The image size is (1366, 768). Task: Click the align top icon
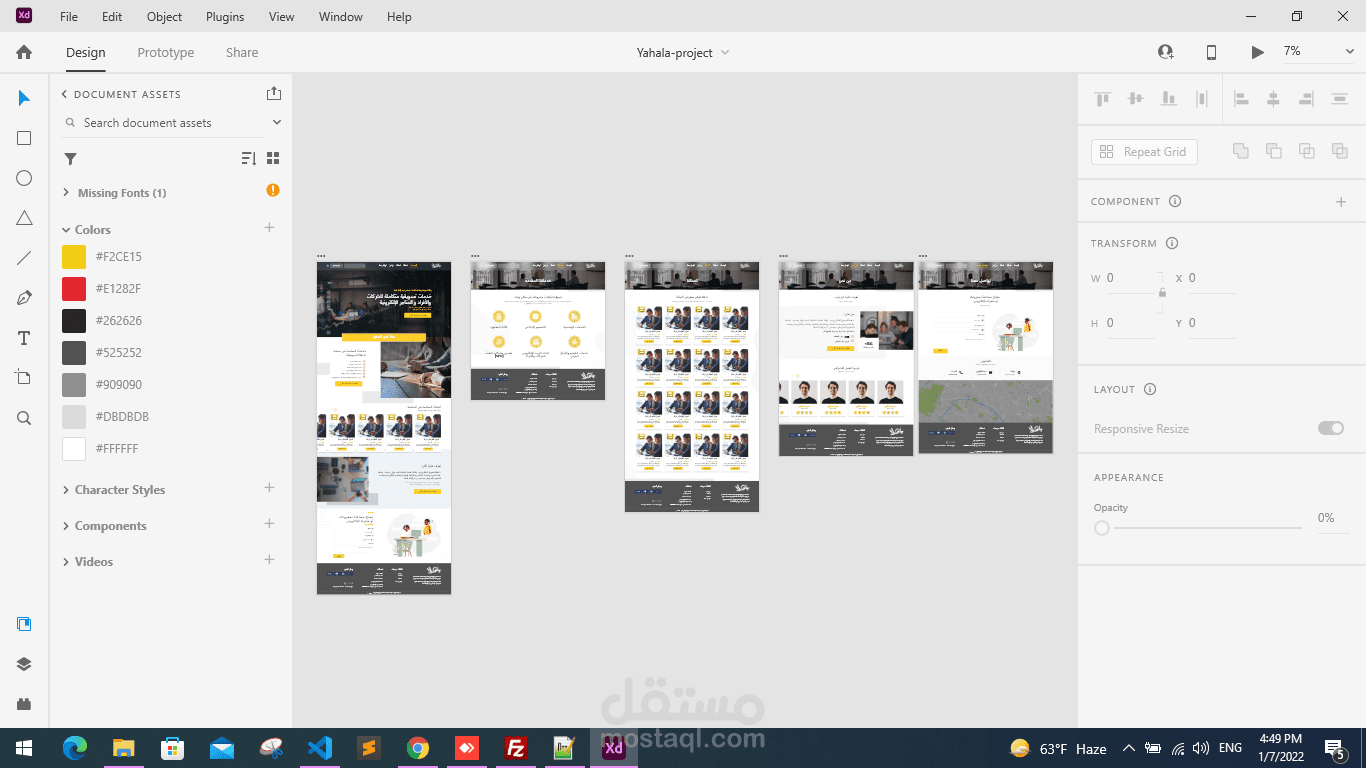[1103, 98]
